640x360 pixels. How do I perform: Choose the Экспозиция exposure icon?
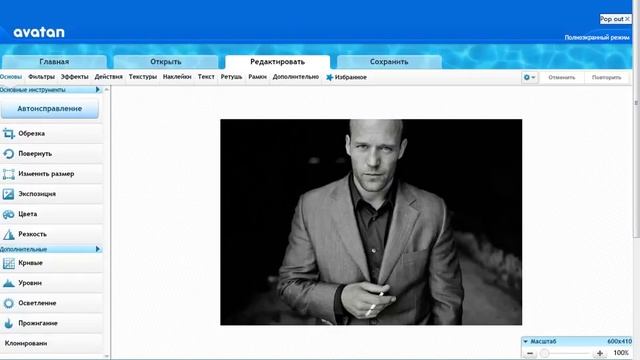click(9, 194)
